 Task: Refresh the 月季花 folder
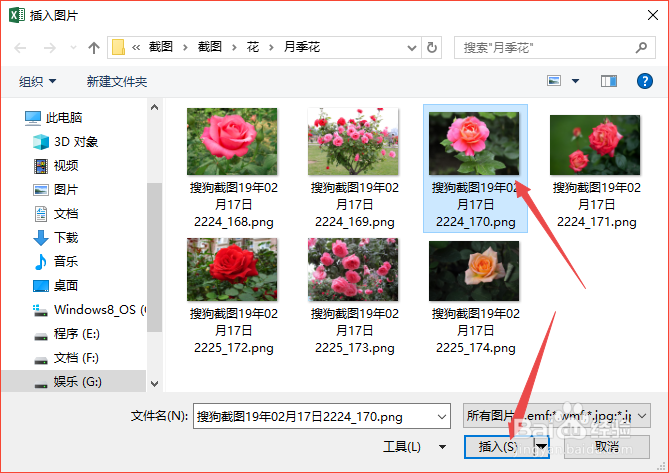click(x=432, y=47)
